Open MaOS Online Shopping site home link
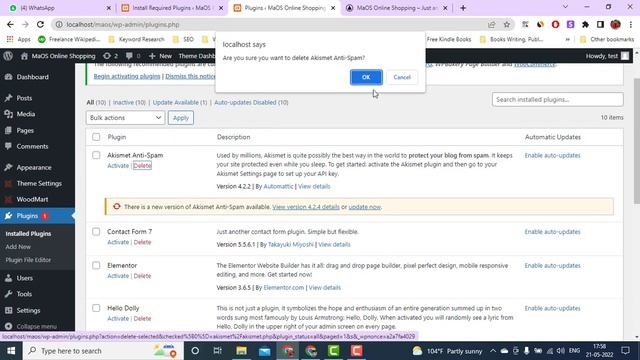This screenshot has width=640, height=360. [x=58, y=56]
